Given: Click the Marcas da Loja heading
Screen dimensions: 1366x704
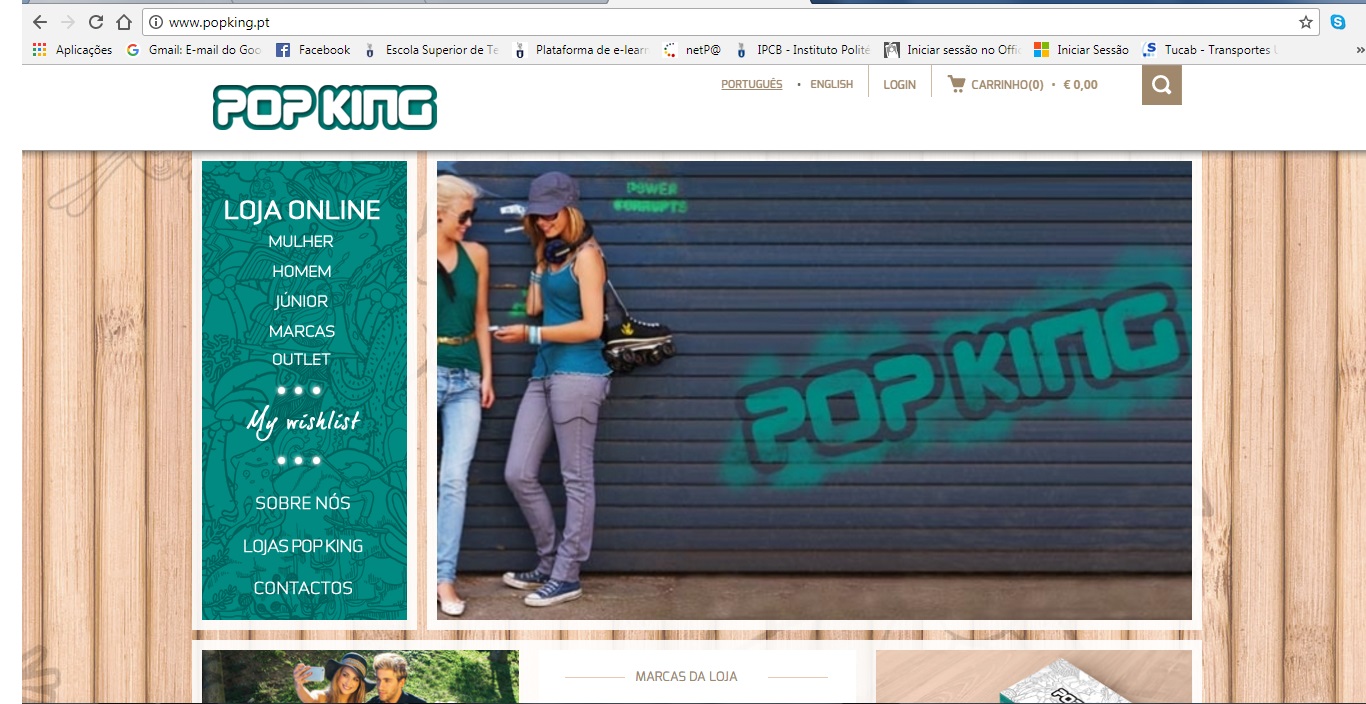Looking at the screenshot, I should pyautogui.click(x=686, y=677).
